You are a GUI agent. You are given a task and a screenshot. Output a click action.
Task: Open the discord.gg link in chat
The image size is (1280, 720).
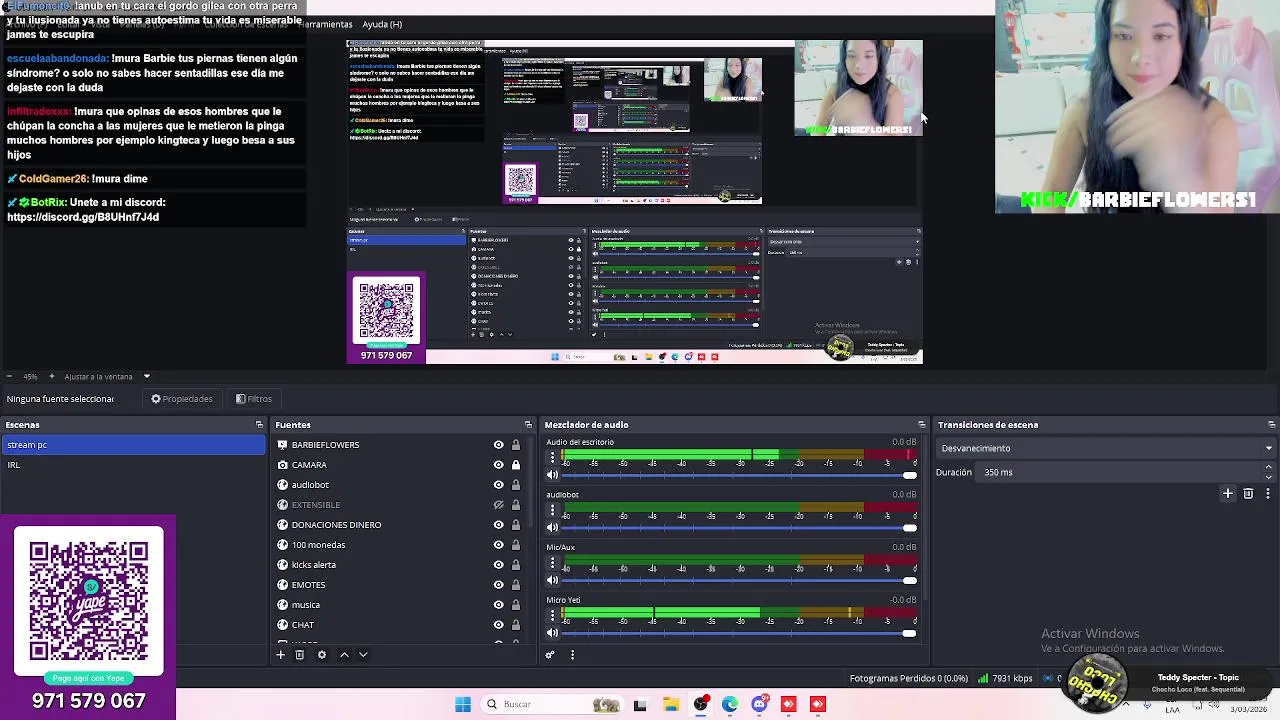[x=83, y=217]
